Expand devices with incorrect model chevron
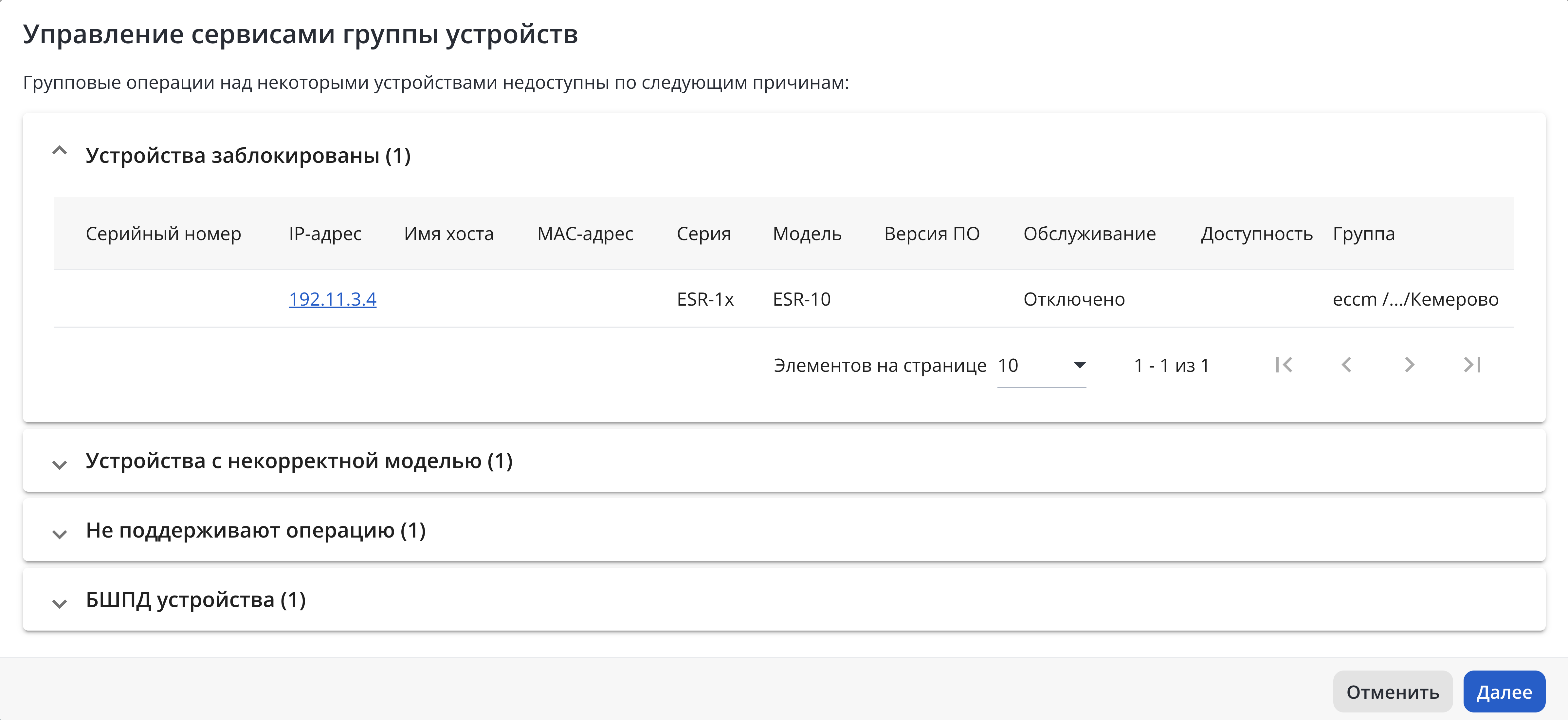The image size is (1568, 720). (x=60, y=465)
